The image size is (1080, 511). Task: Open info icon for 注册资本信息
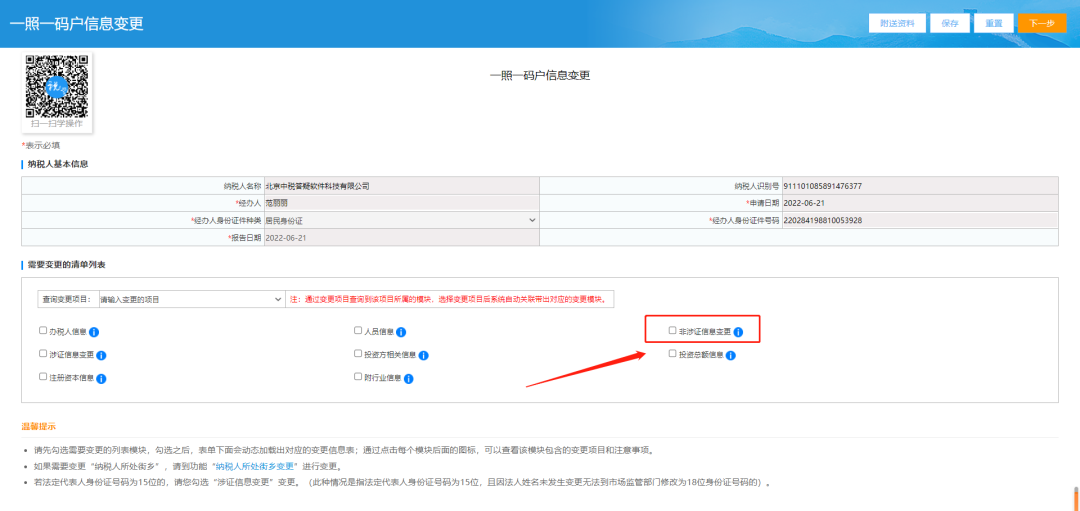click(x=102, y=379)
